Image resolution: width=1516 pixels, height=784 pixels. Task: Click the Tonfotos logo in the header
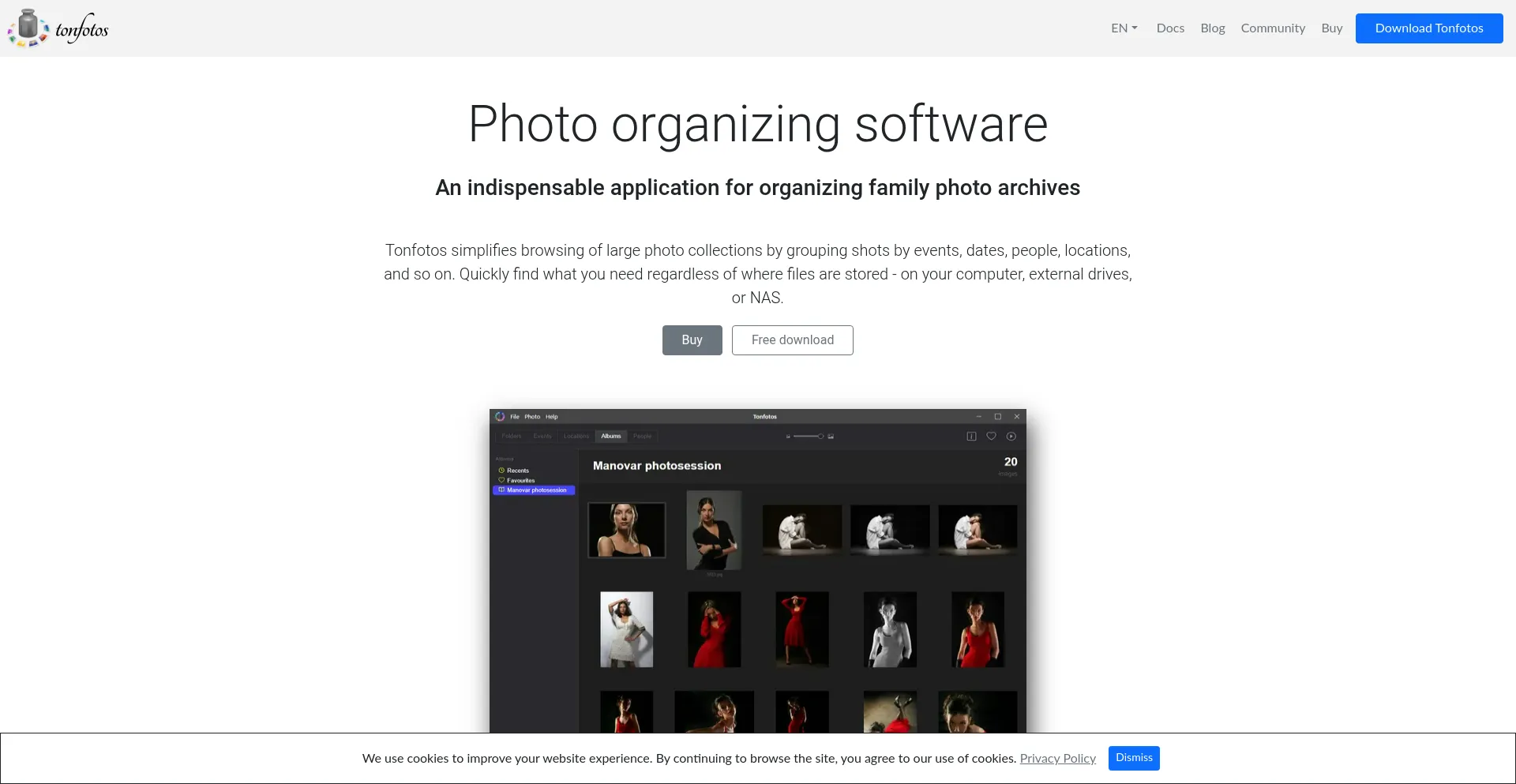[58, 28]
